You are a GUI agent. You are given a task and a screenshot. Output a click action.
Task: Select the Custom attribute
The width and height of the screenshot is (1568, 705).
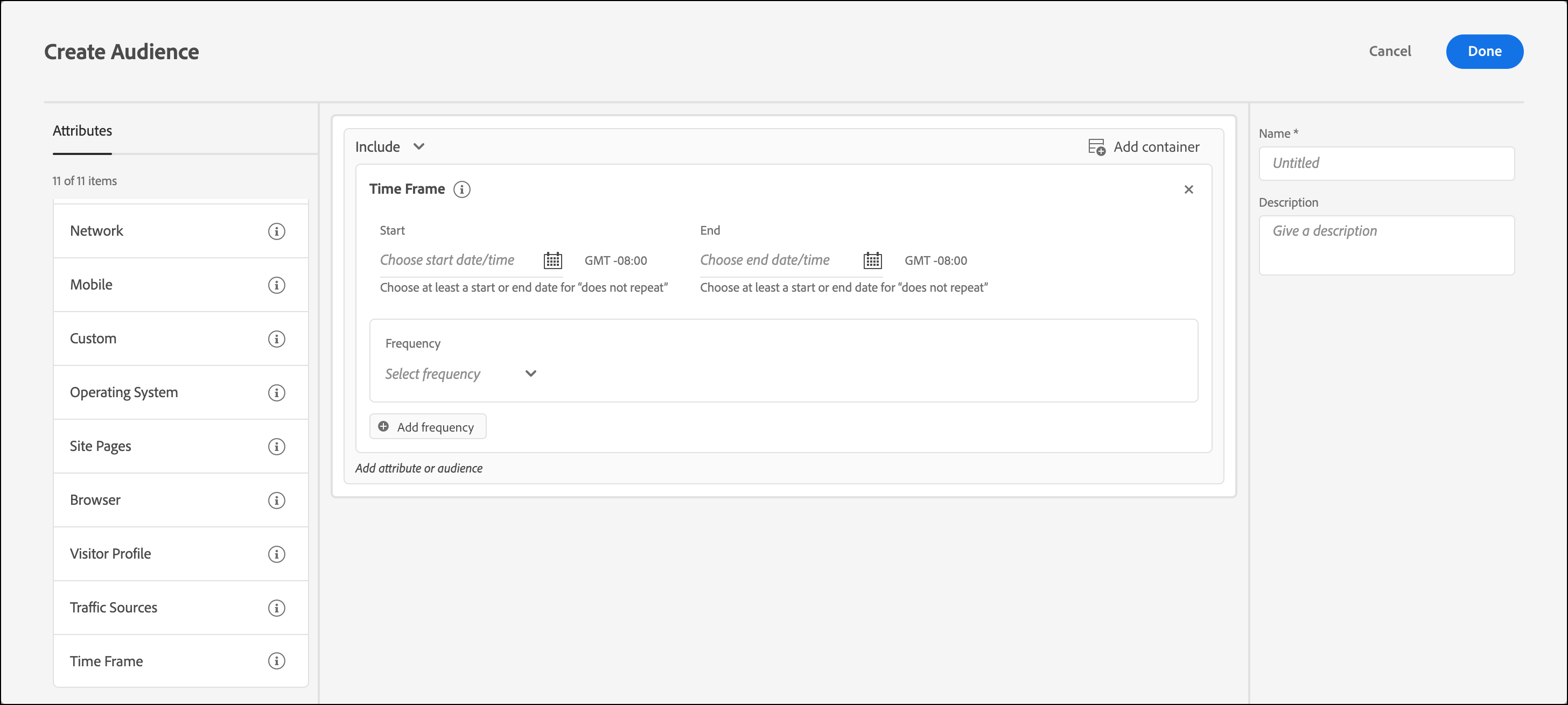(93, 338)
